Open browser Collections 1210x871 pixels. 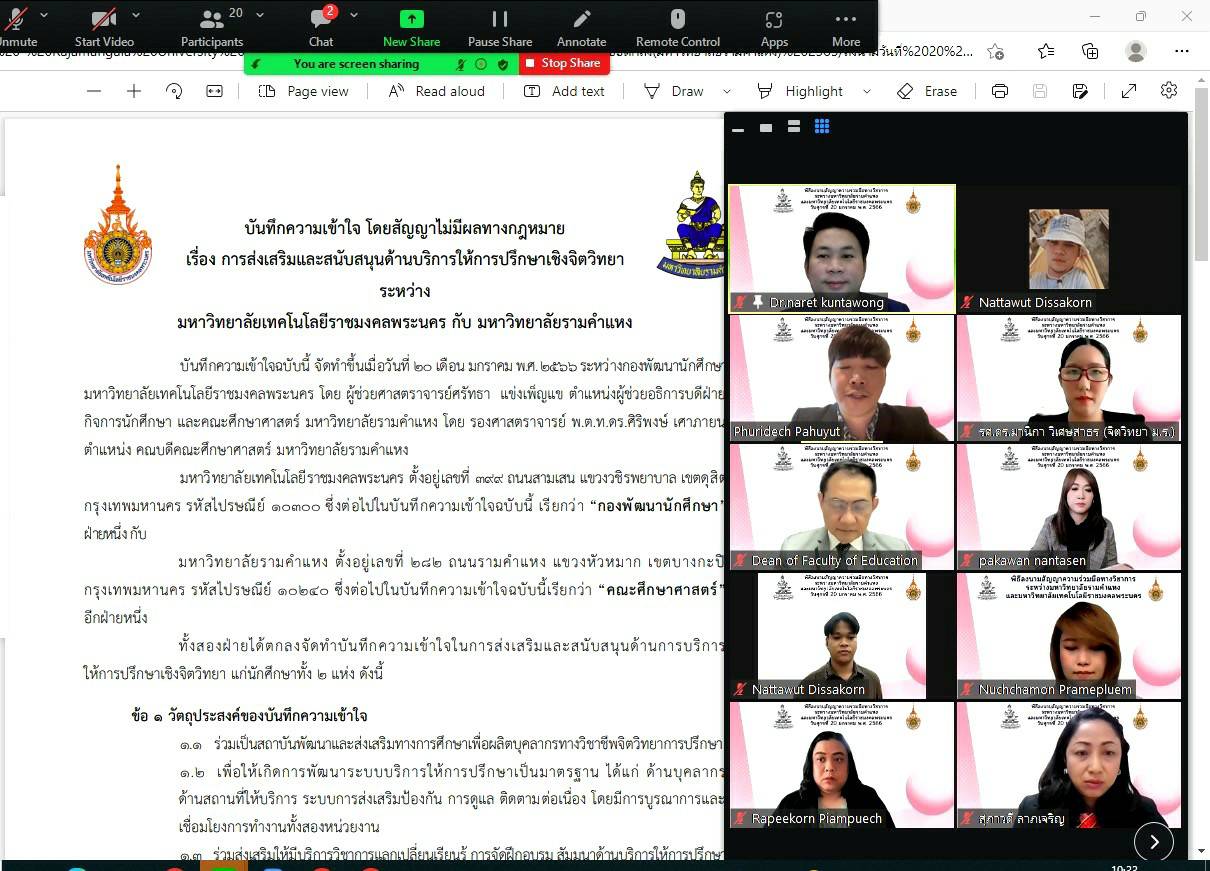pyautogui.click(x=1090, y=51)
